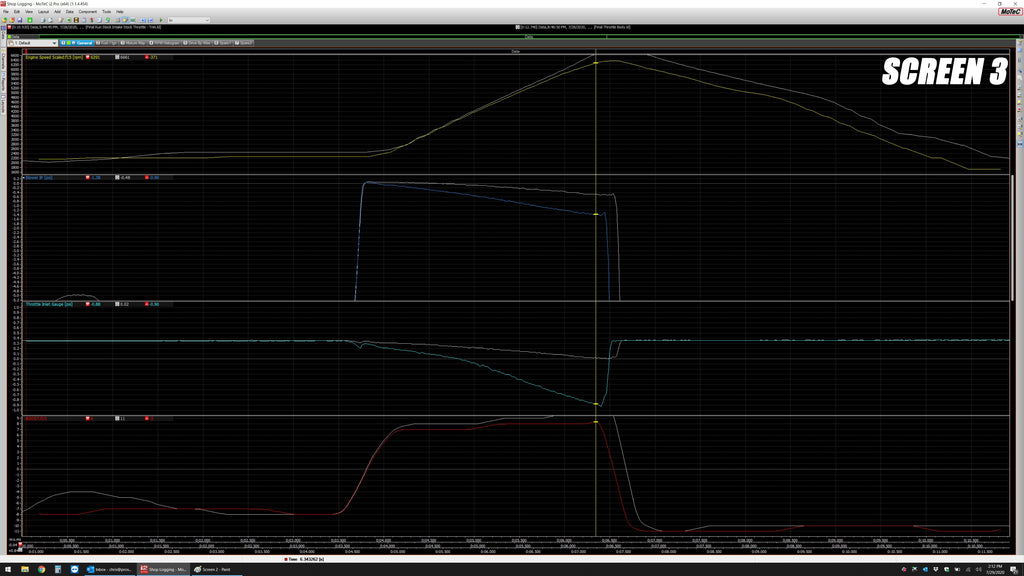Open TeamViewer from taskbar
Viewport: 1024px width, 576px height.
(x=74, y=569)
